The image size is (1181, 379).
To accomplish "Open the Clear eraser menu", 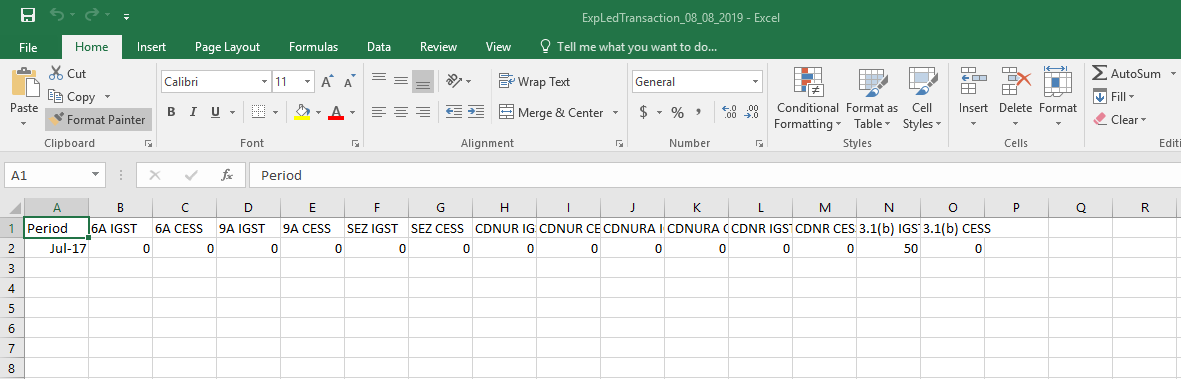I will 1119,119.
